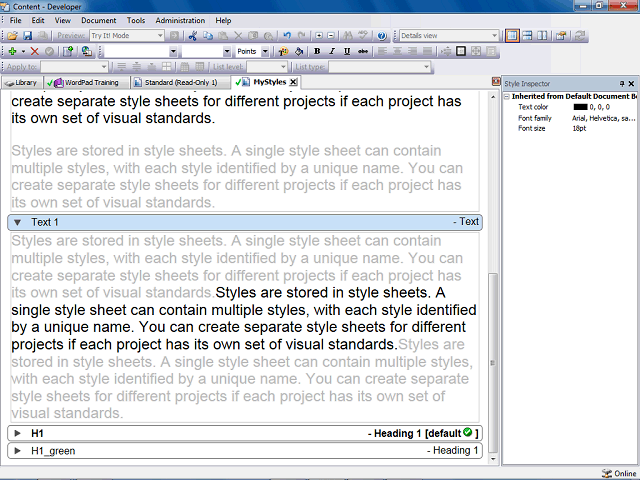Toggle Bold formatting
Image resolution: width=640 pixels, height=480 pixels.
(317, 51)
